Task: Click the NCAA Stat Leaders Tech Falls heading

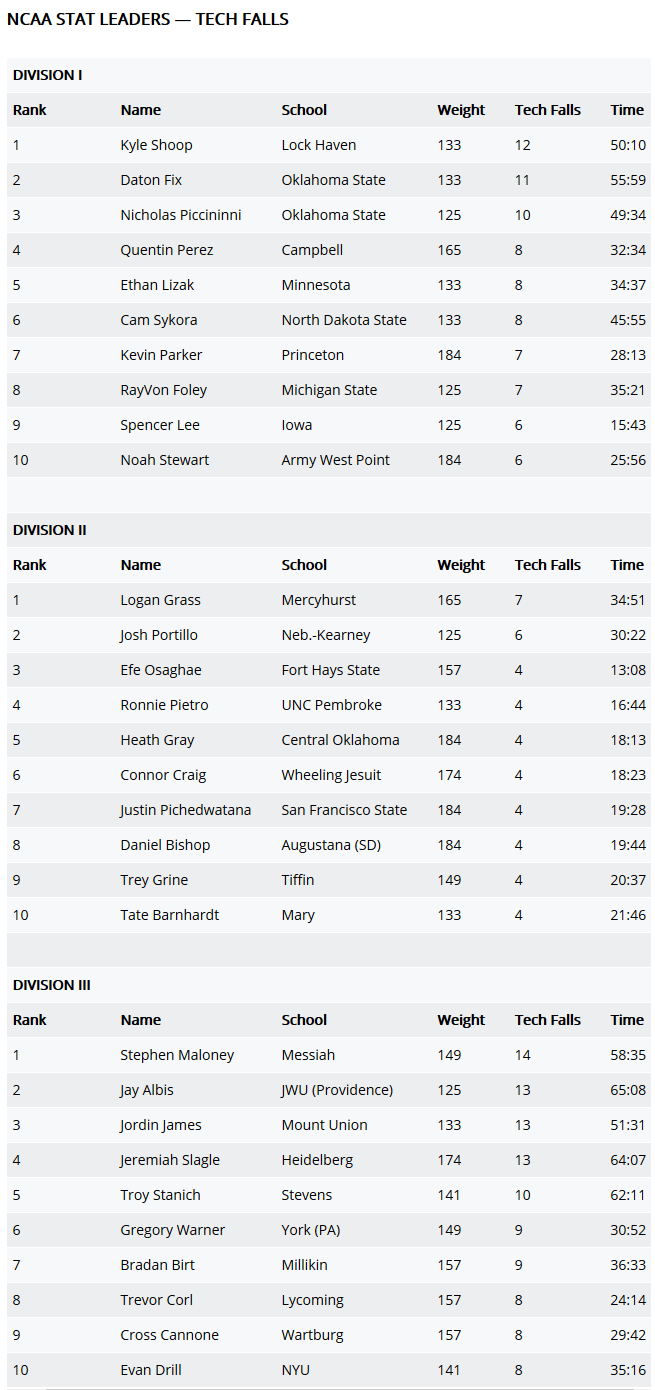Action: (x=148, y=19)
